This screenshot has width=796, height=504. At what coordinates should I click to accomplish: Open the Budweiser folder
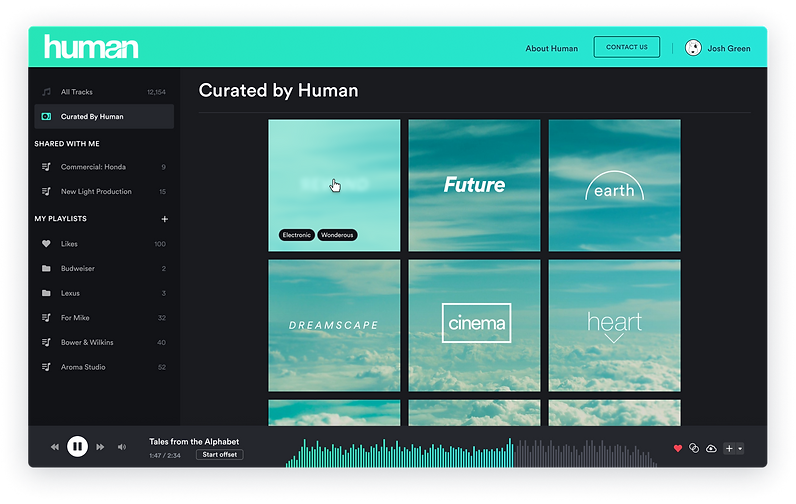[x=104, y=268]
